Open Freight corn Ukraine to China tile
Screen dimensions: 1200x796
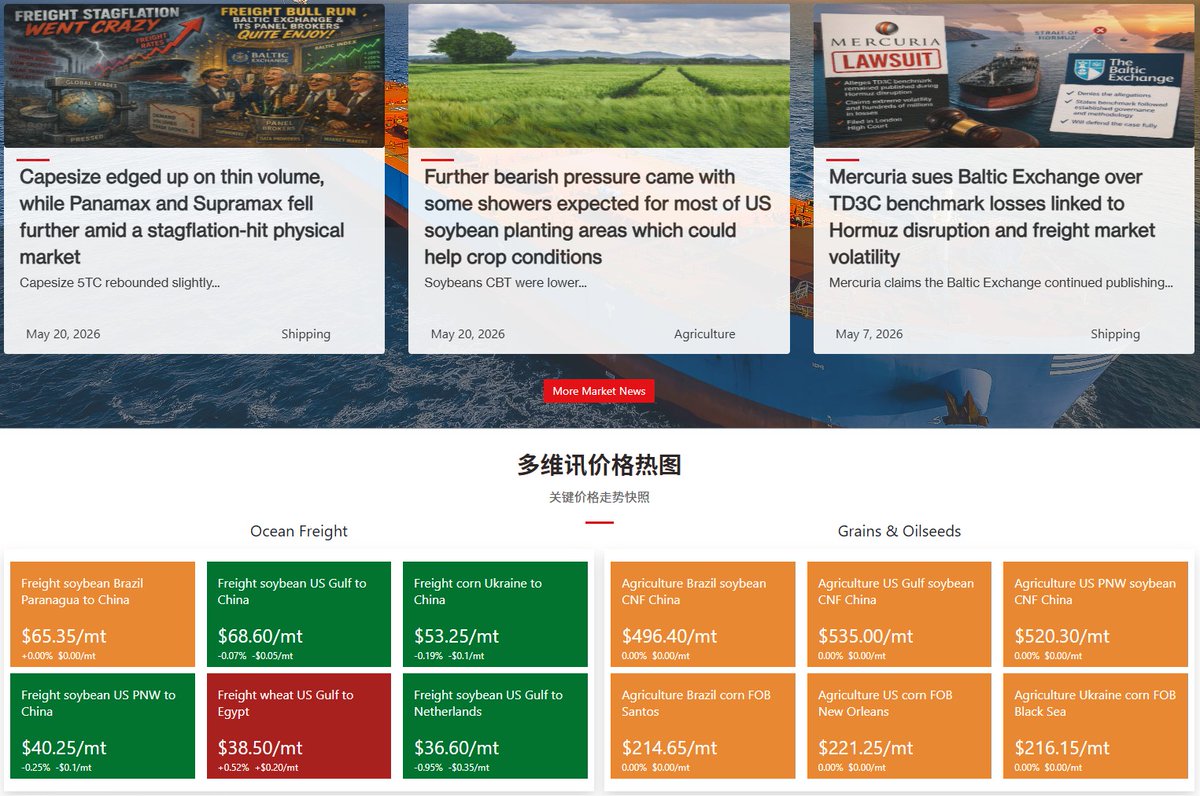tap(495, 614)
